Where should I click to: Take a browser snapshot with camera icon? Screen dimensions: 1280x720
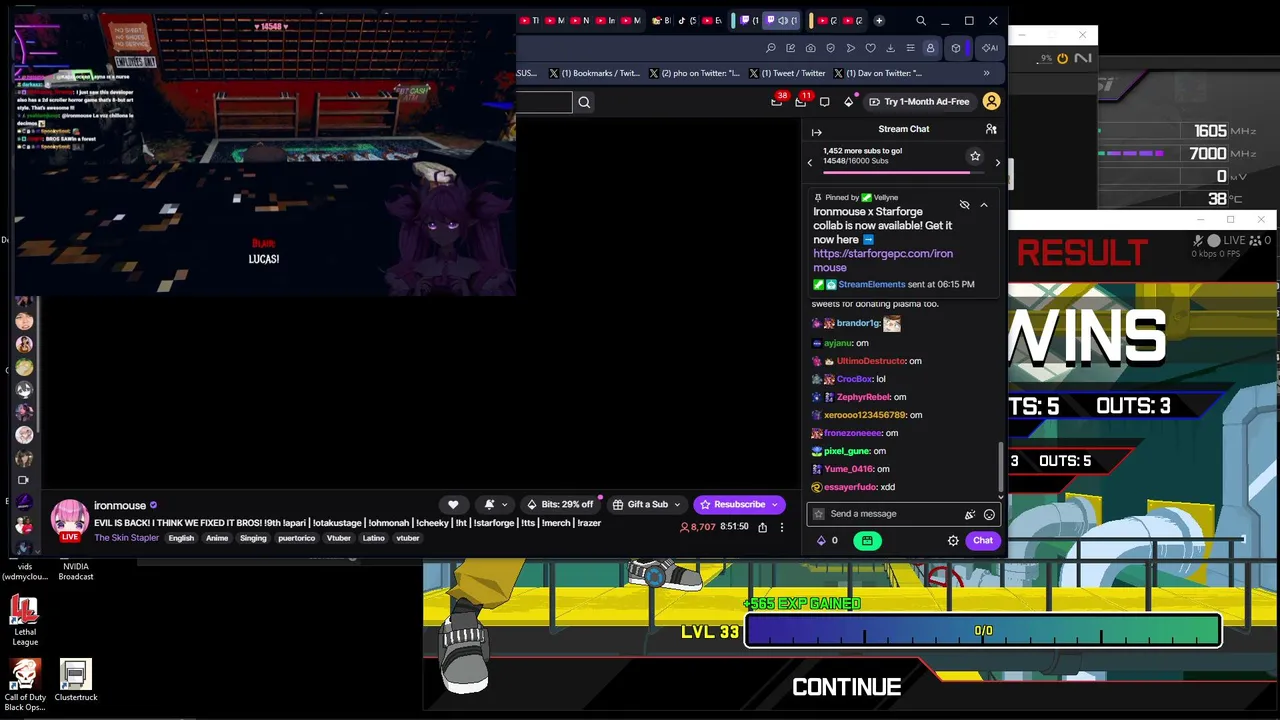[810, 48]
